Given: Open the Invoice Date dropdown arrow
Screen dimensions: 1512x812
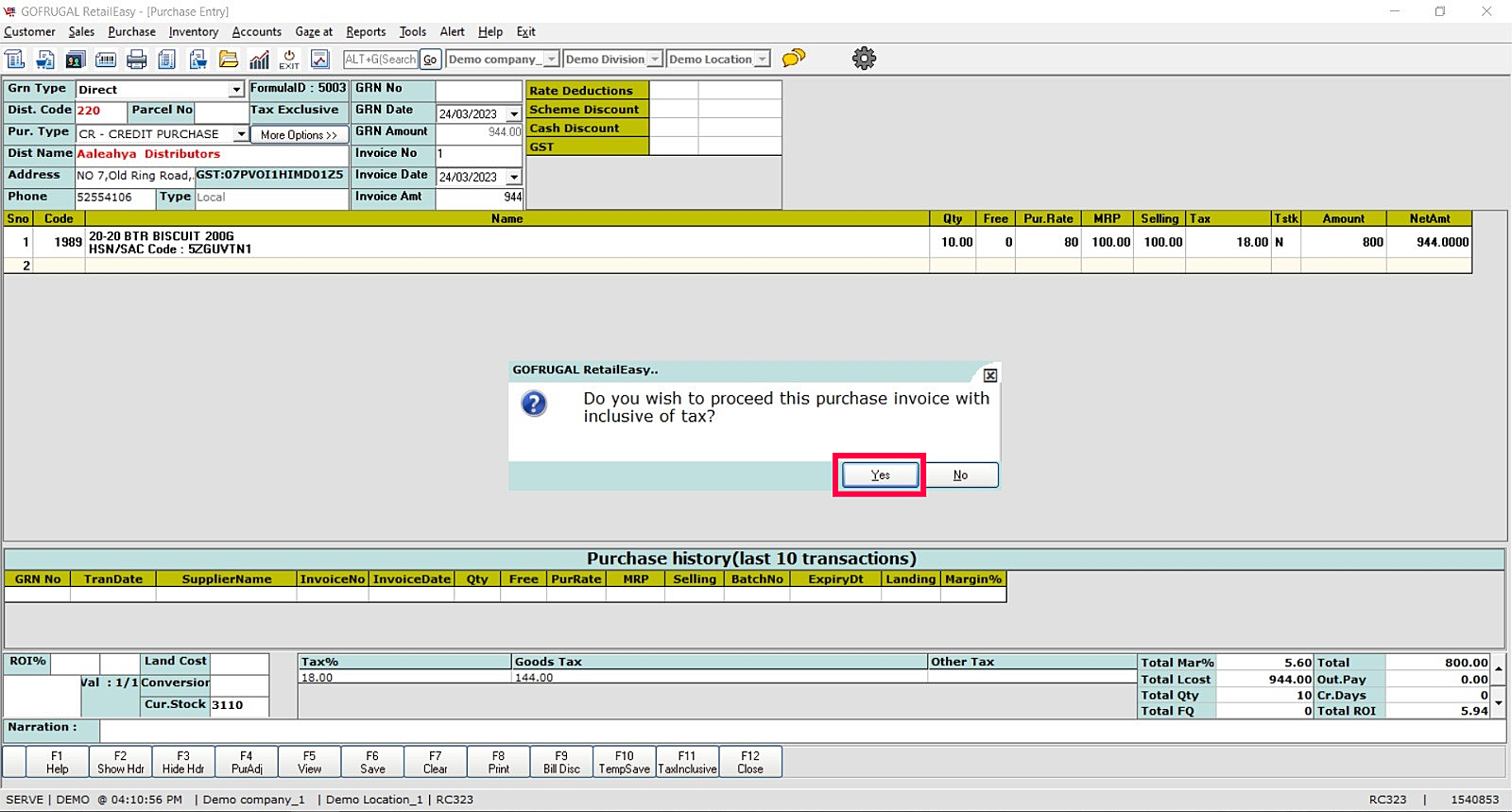Looking at the screenshot, I should 514,178.
